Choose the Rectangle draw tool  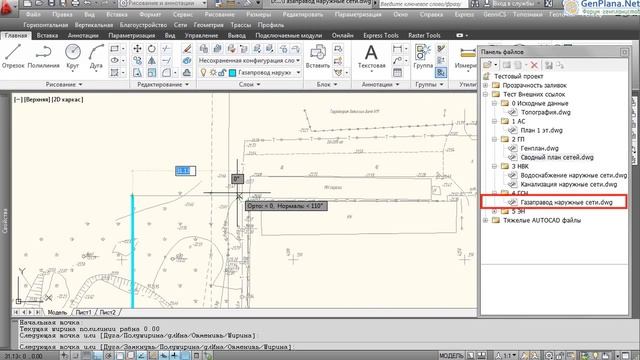pyautogui.click(x=115, y=49)
